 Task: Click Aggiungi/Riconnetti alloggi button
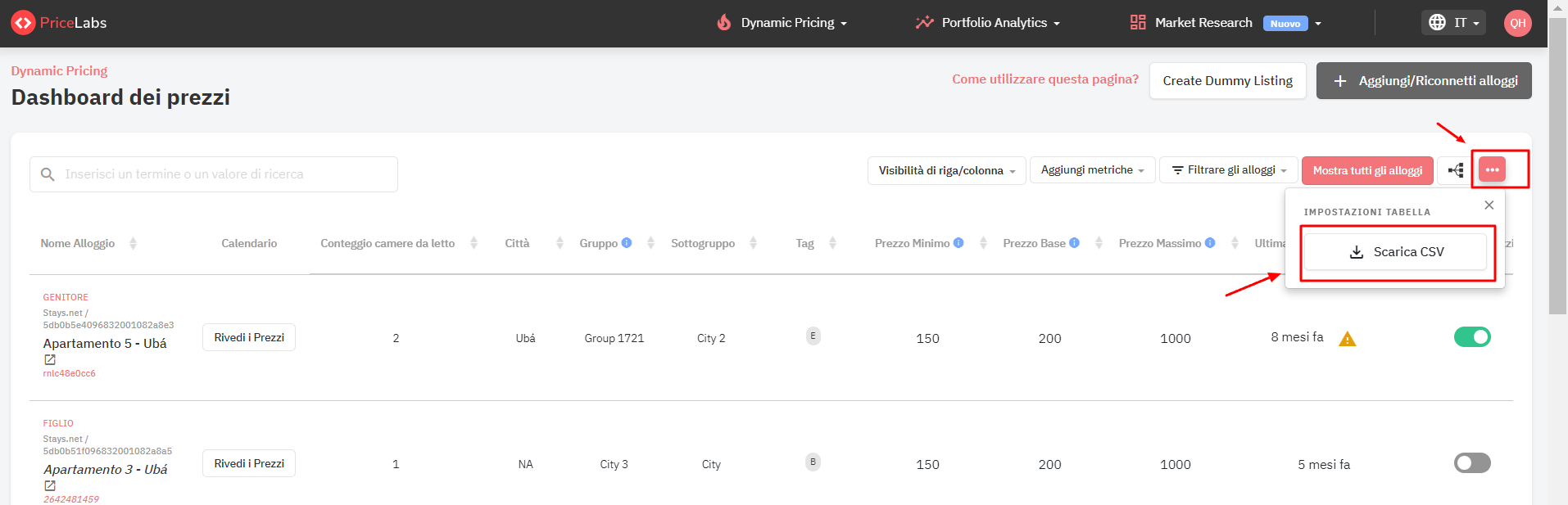1424,81
